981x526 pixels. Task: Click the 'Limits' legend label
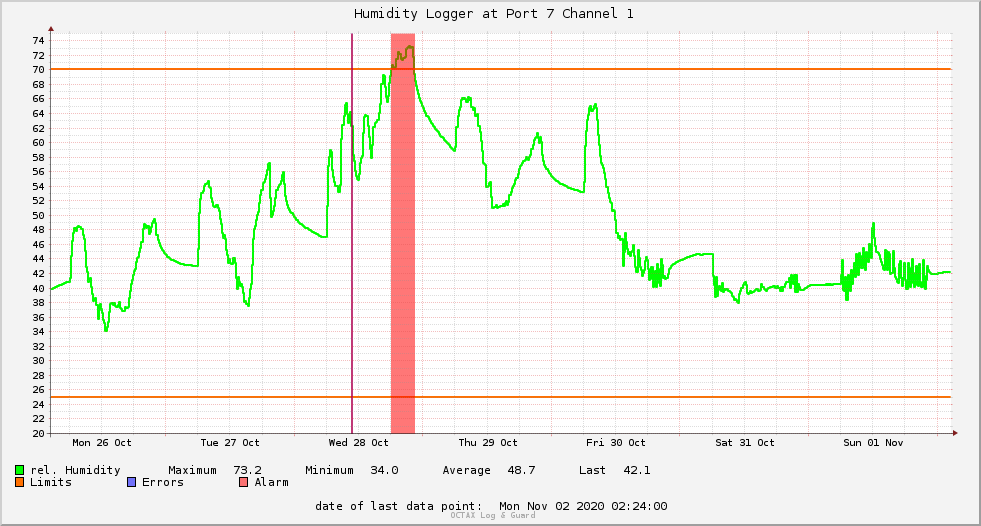[x=51, y=482]
